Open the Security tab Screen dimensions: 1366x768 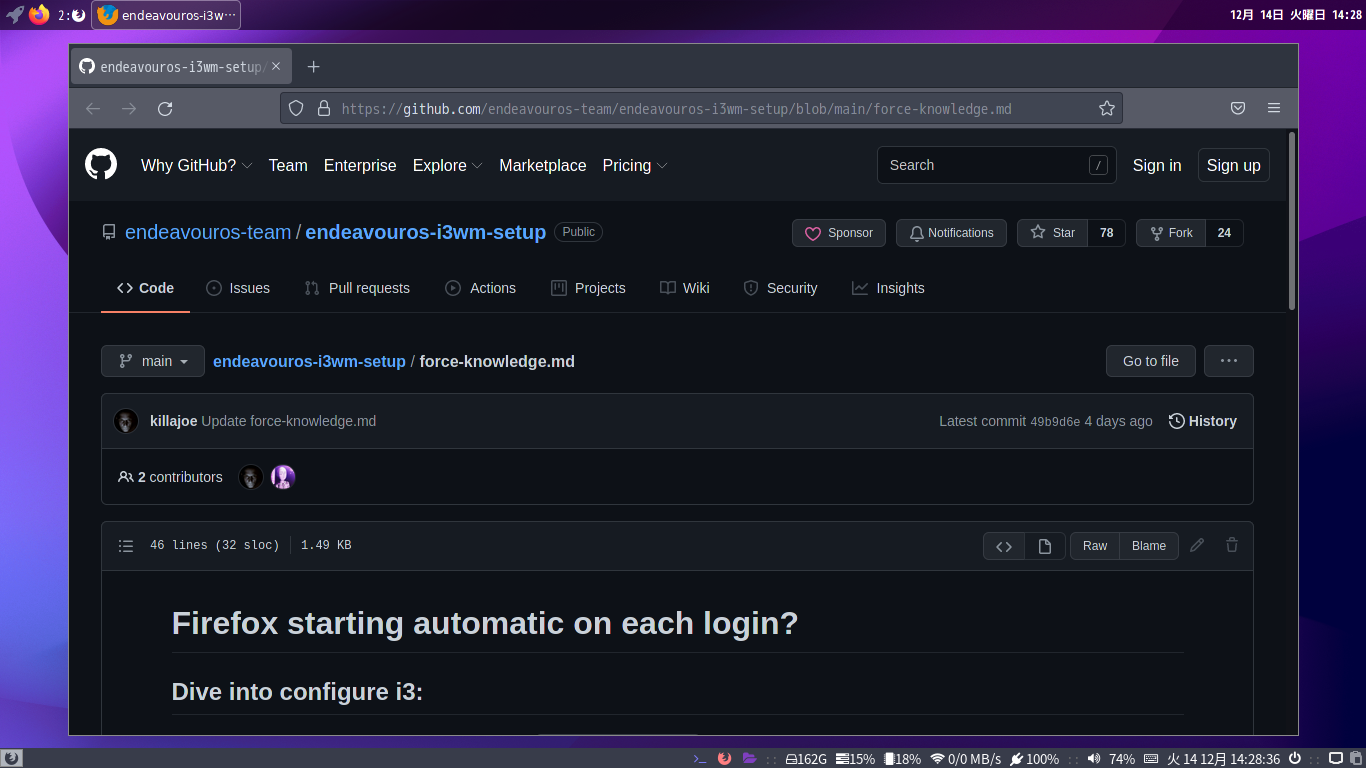pos(780,288)
